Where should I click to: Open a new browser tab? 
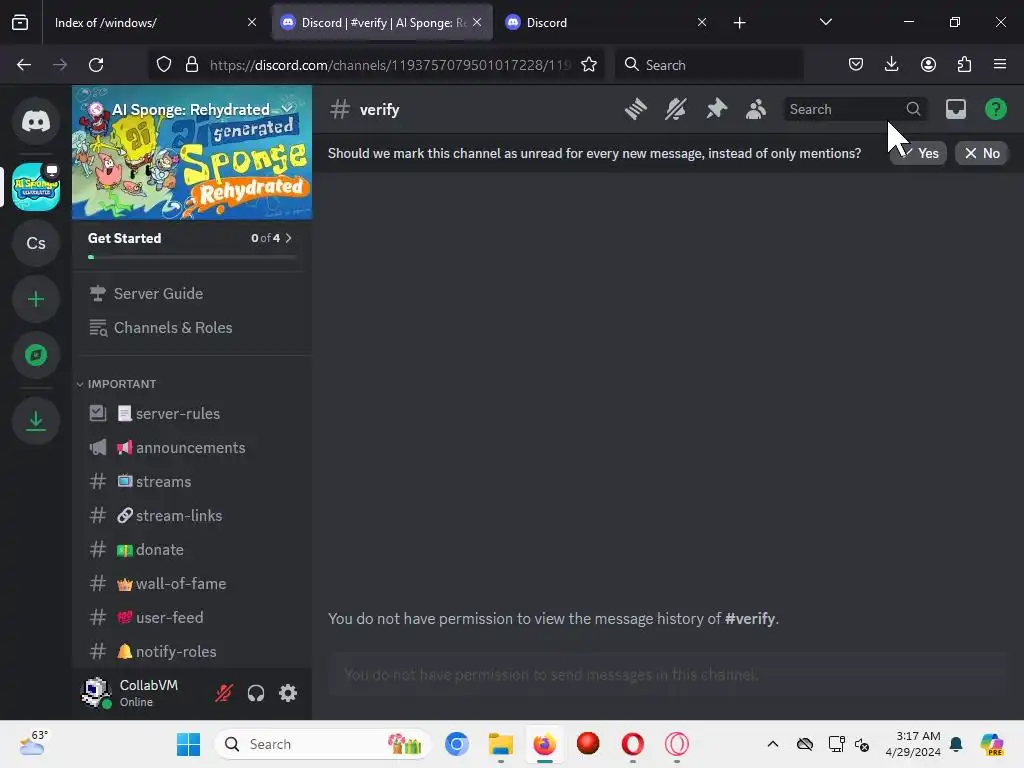(x=739, y=23)
